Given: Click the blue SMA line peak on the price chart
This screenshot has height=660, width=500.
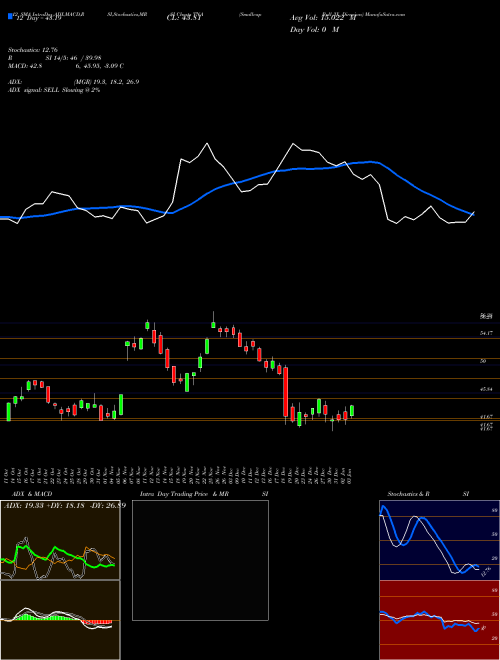Looking at the screenshot, I should 370,162.
